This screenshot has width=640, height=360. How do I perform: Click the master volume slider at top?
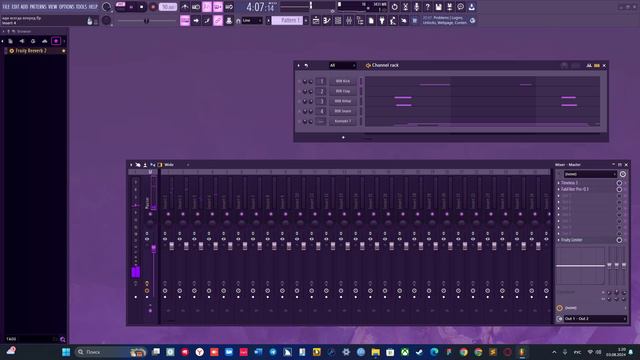[308, 6]
